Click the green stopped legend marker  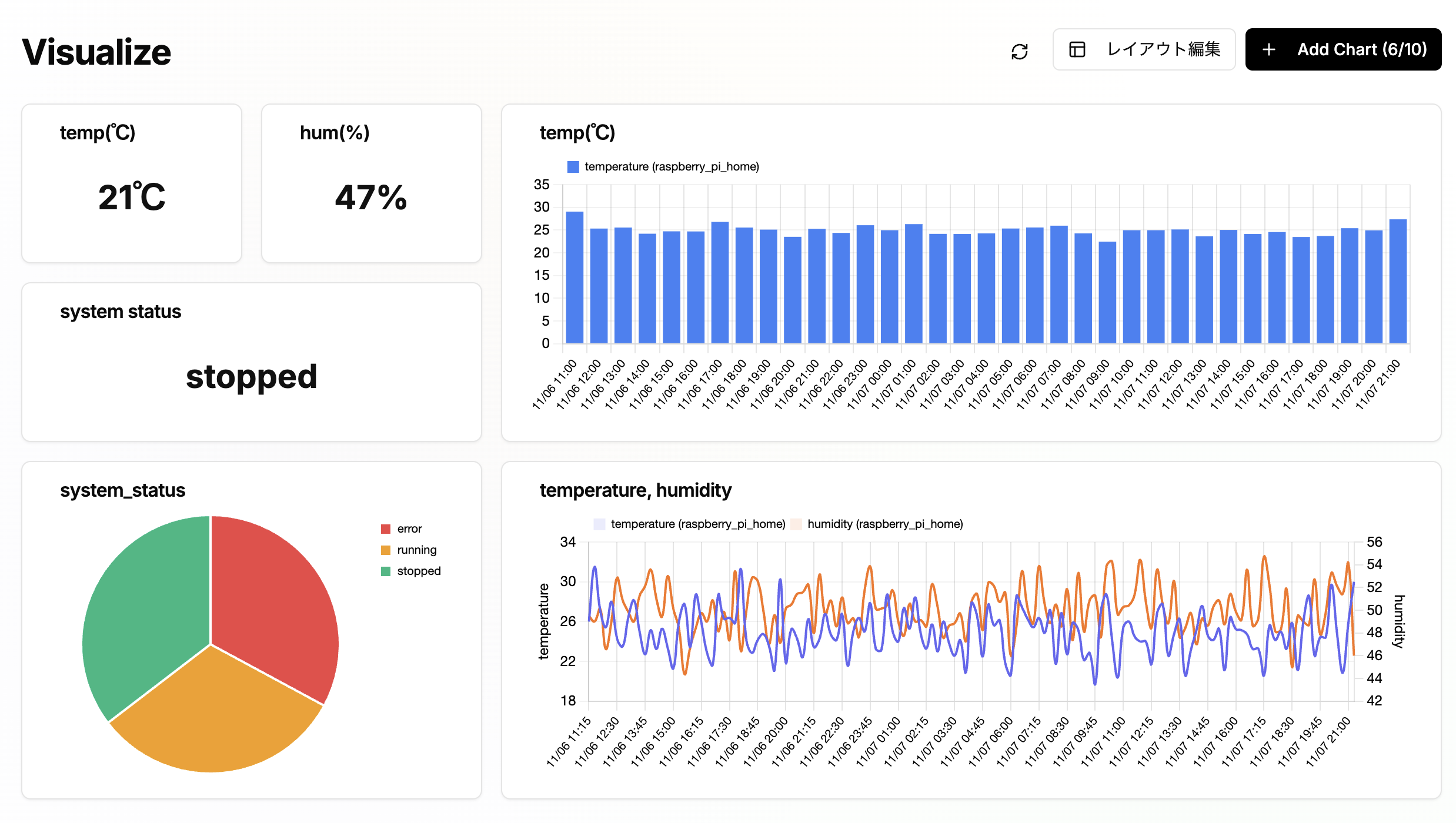click(x=386, y=570)
